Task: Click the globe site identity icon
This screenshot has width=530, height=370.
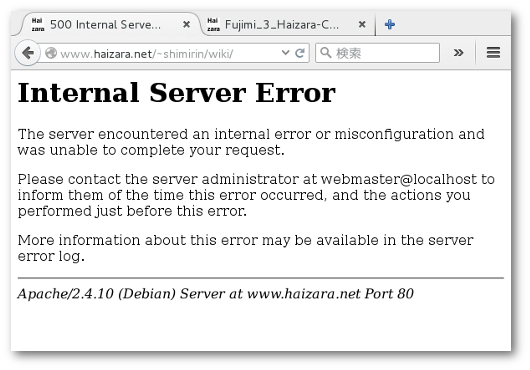Action: coord(51,53)
